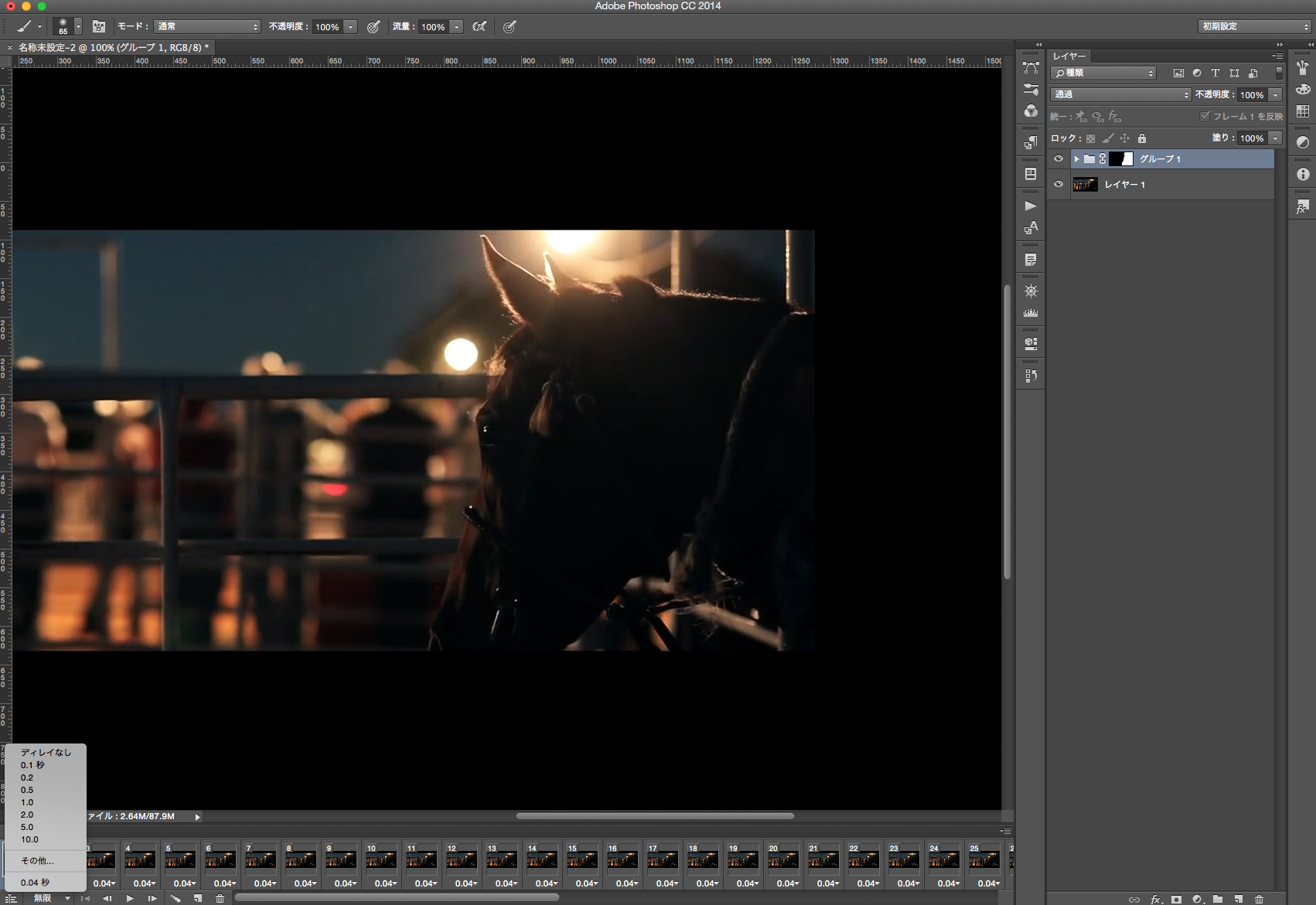Hide レイヤー 1 layer visibility
The image size is (1316, 905).
point(1059,185)
